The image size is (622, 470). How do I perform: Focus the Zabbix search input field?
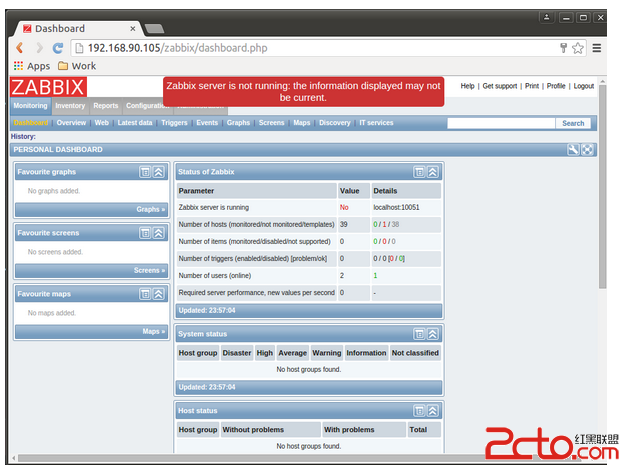pyautogui.click(x=501, y=123)
